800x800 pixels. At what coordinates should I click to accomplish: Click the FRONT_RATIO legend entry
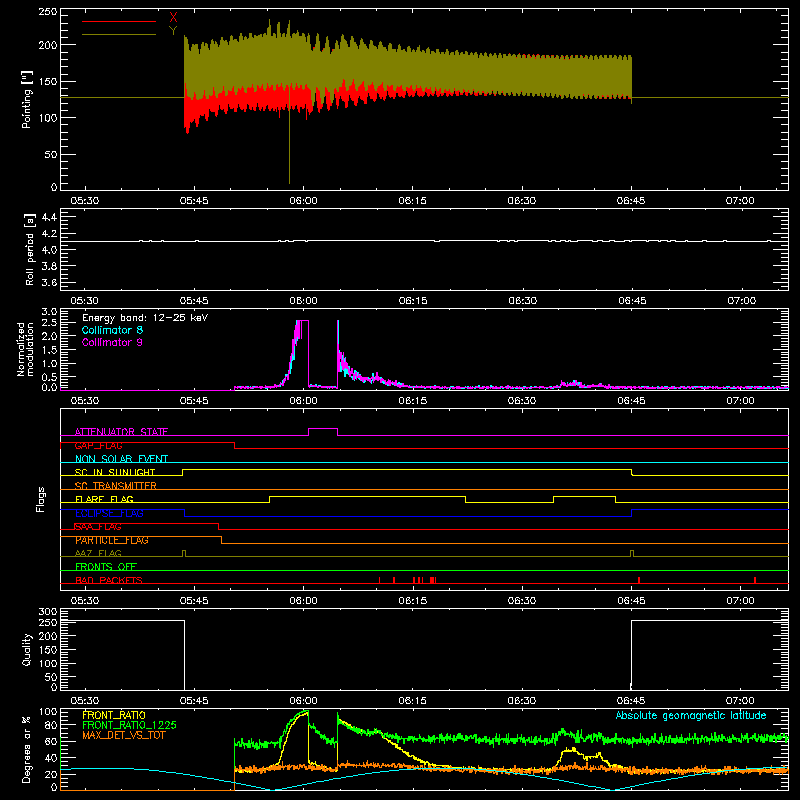[114, 715]
